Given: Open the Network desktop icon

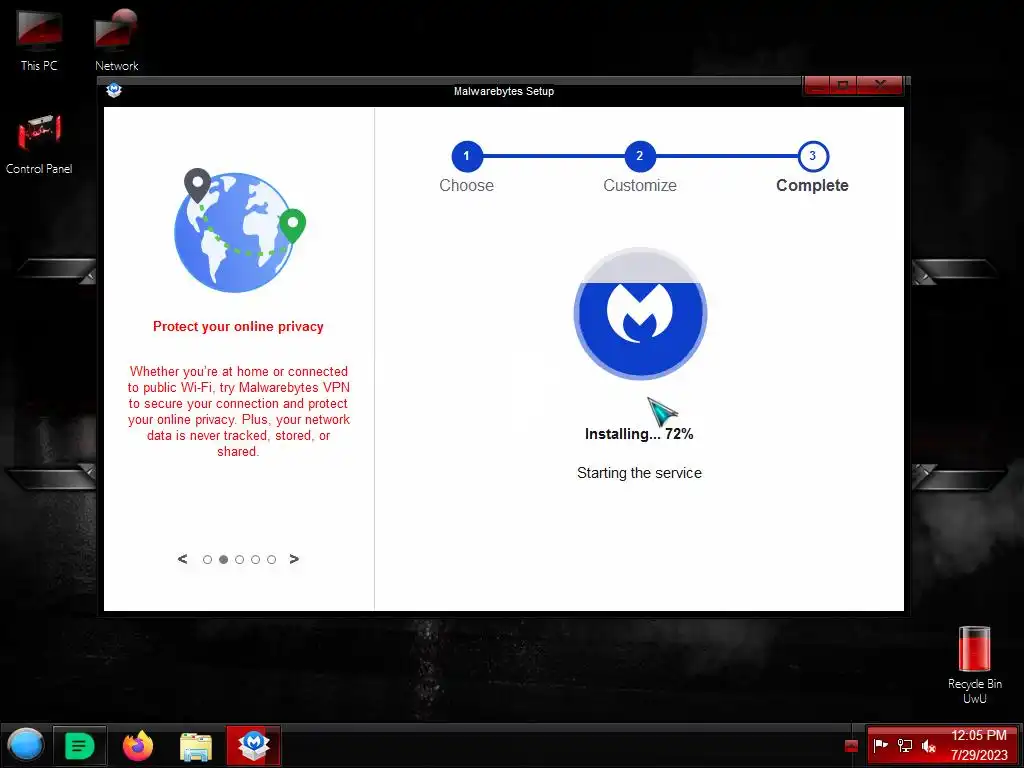Looking at the screenshot, I should pos(116,39).
